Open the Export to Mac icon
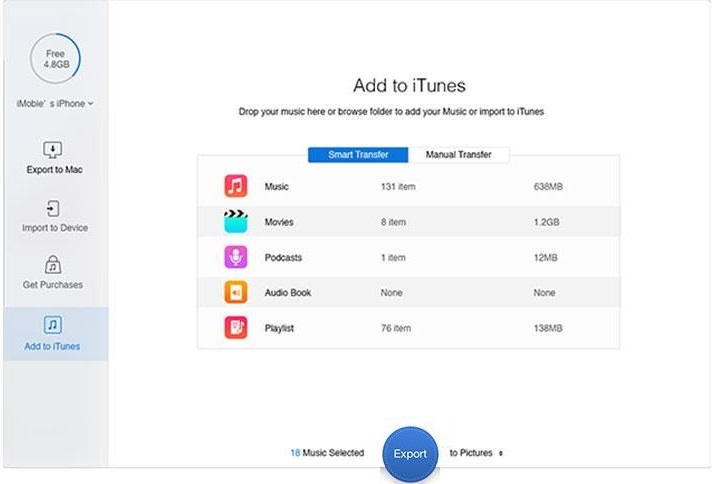712x484 pixels. (53, 149)
